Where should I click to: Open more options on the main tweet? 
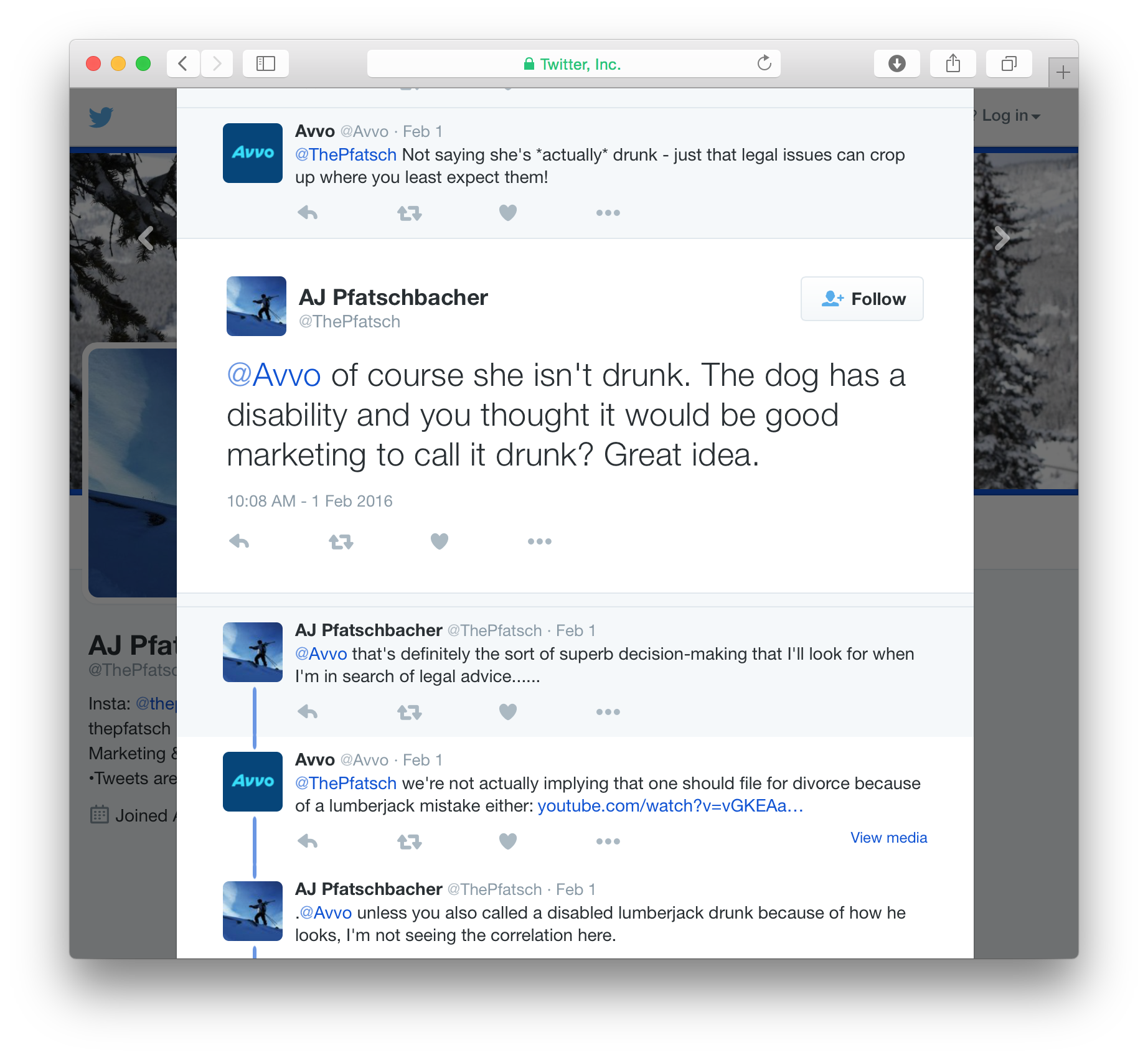[x=540, y=541]
